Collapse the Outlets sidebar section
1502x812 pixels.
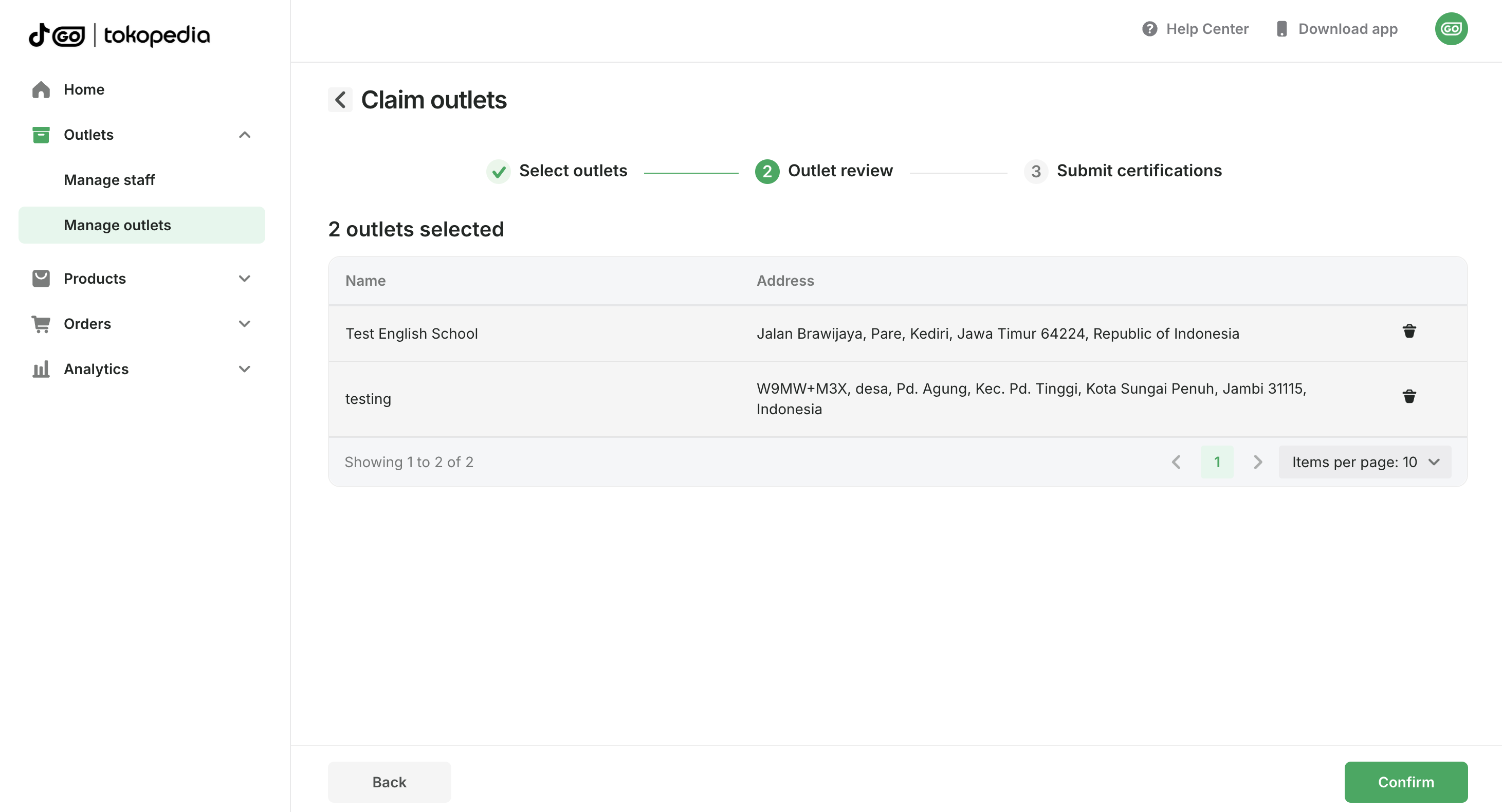click(244, 135)
